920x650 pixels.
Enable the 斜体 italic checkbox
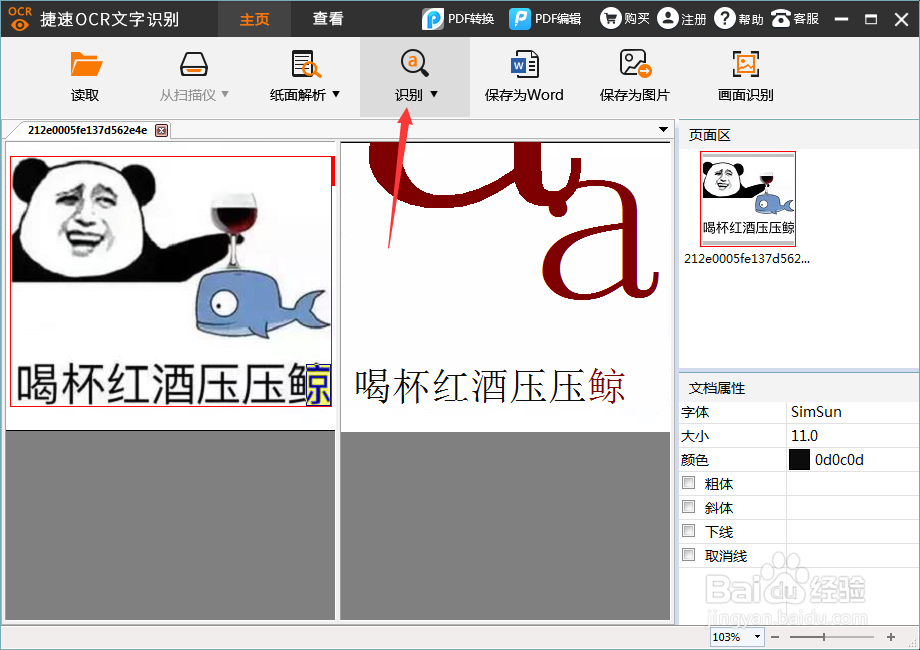[x=688, y=507]
